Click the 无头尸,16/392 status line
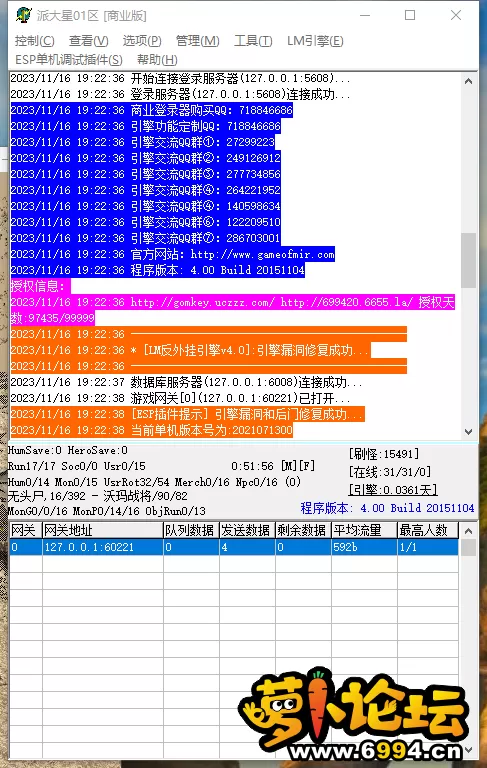Screen dimensions: 487x768 point(97,496)
